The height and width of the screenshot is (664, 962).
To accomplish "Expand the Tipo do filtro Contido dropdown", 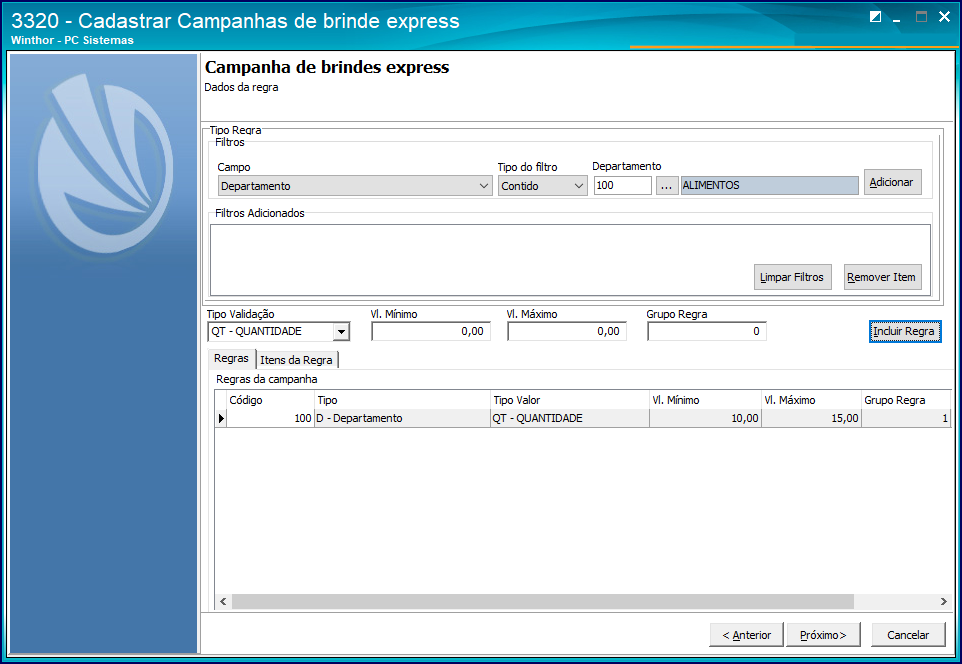I will tap(542, 186).
